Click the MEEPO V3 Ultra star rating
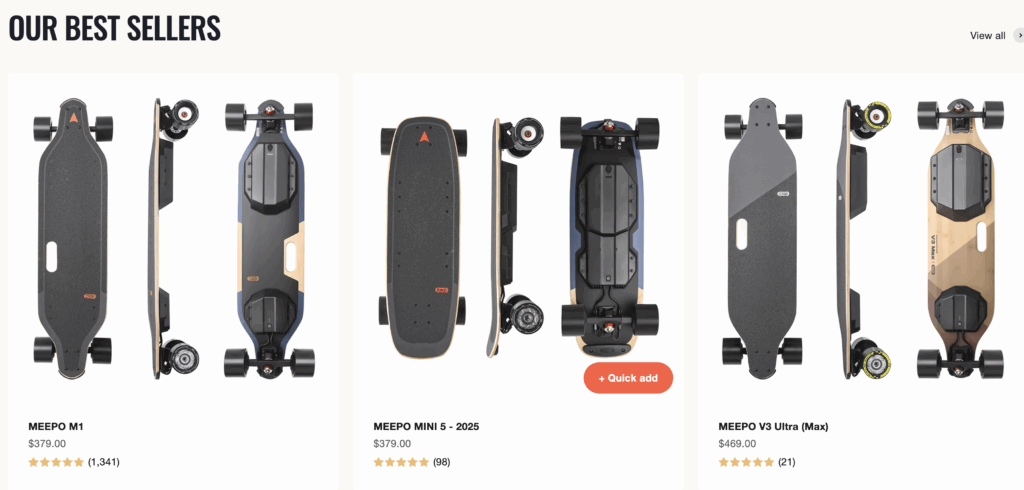 tap(746, 462)
